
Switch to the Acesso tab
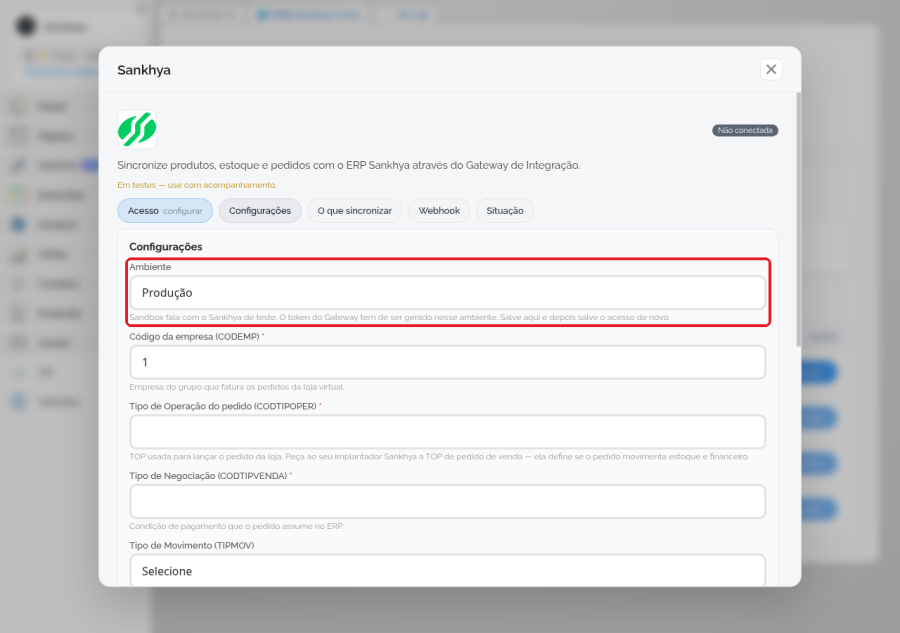pyautogui.click(x=165, y=211)
